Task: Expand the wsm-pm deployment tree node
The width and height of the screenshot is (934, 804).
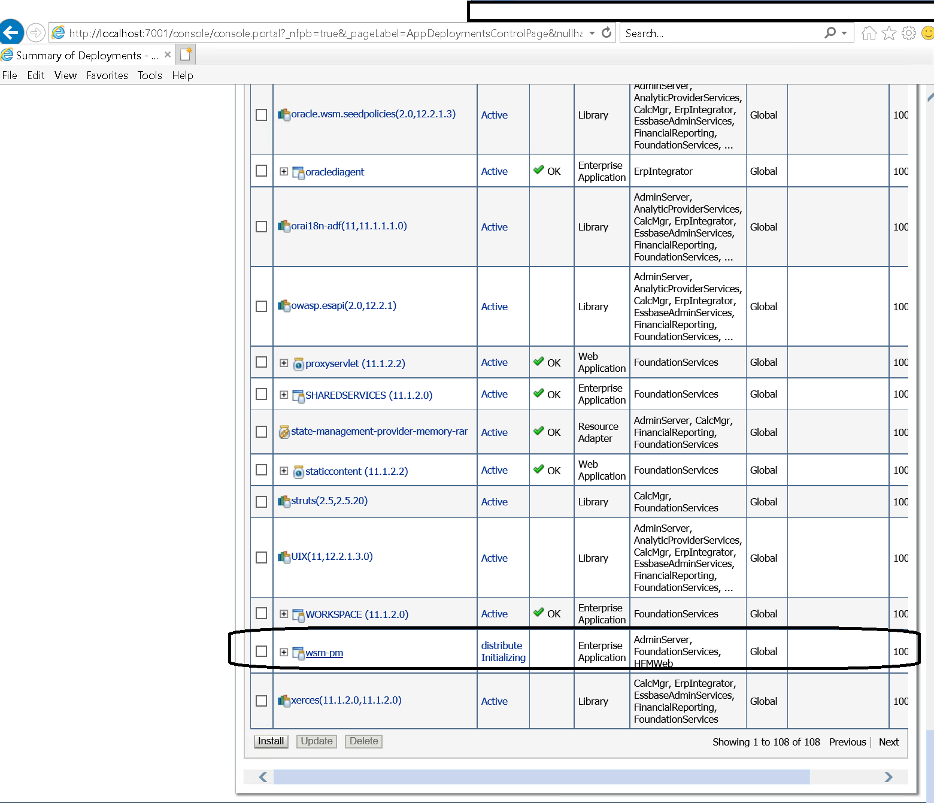Action: point(284,652)
